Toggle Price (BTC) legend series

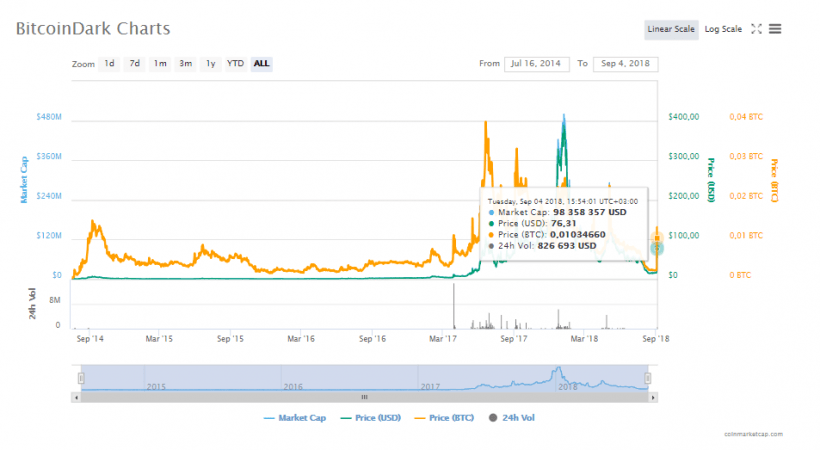[x=449, y=417]
